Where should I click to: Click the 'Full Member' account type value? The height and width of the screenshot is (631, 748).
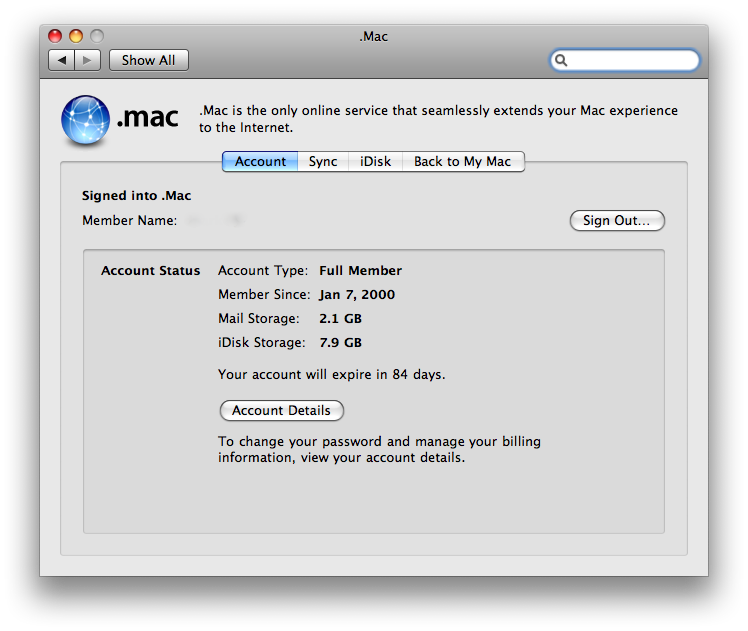pos(361,270)
